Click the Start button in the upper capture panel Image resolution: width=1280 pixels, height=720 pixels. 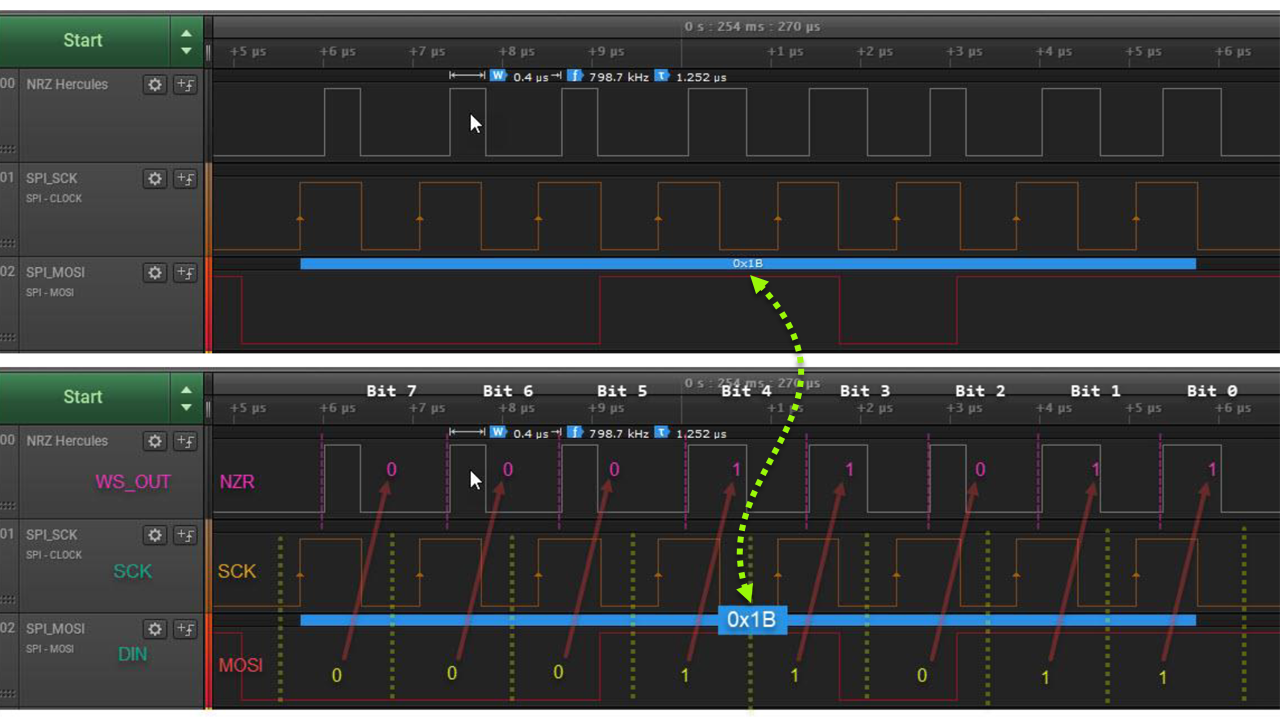pyautogui.click(x=84, y=40)
